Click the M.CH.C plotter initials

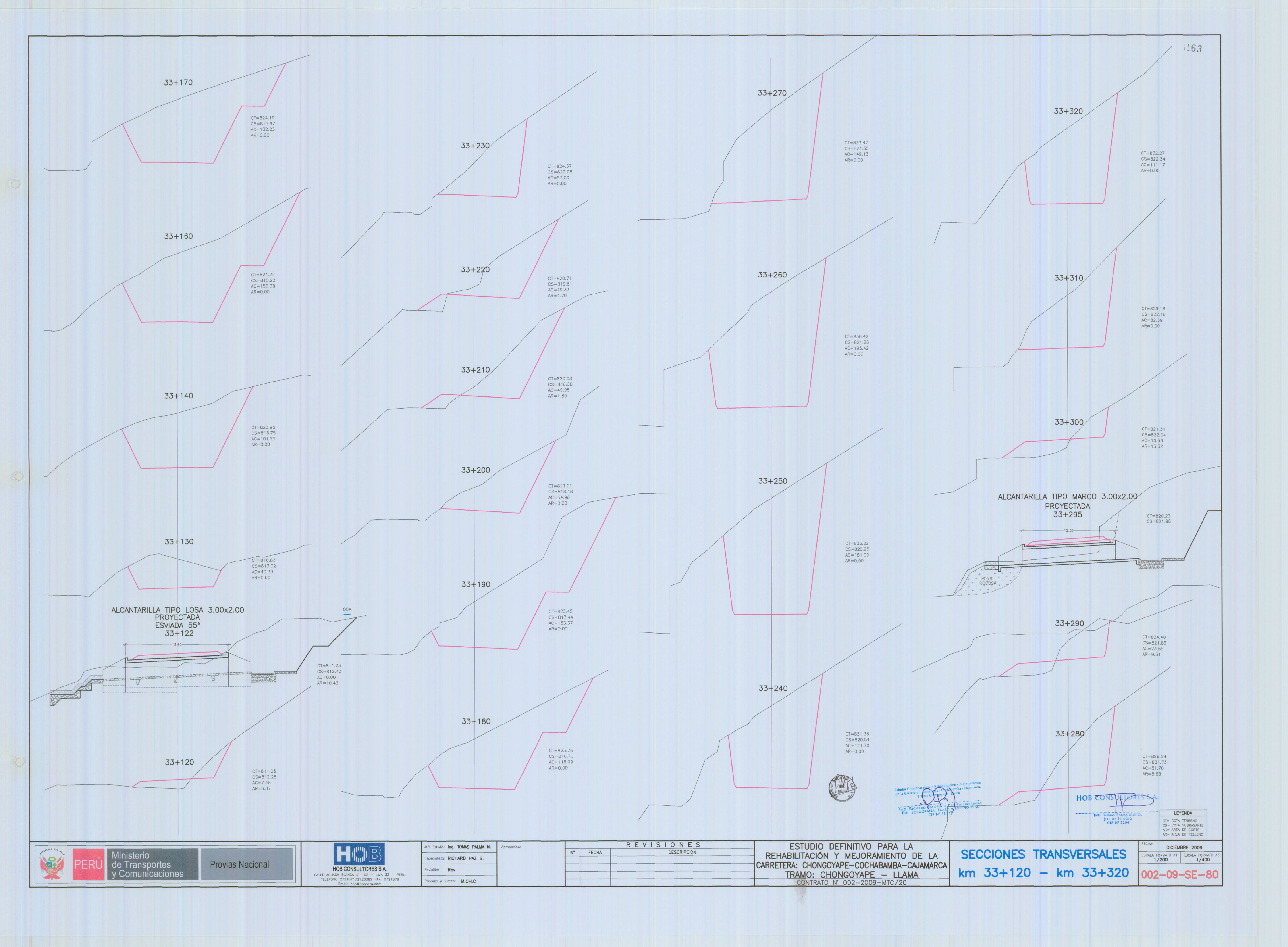point(468,882)
